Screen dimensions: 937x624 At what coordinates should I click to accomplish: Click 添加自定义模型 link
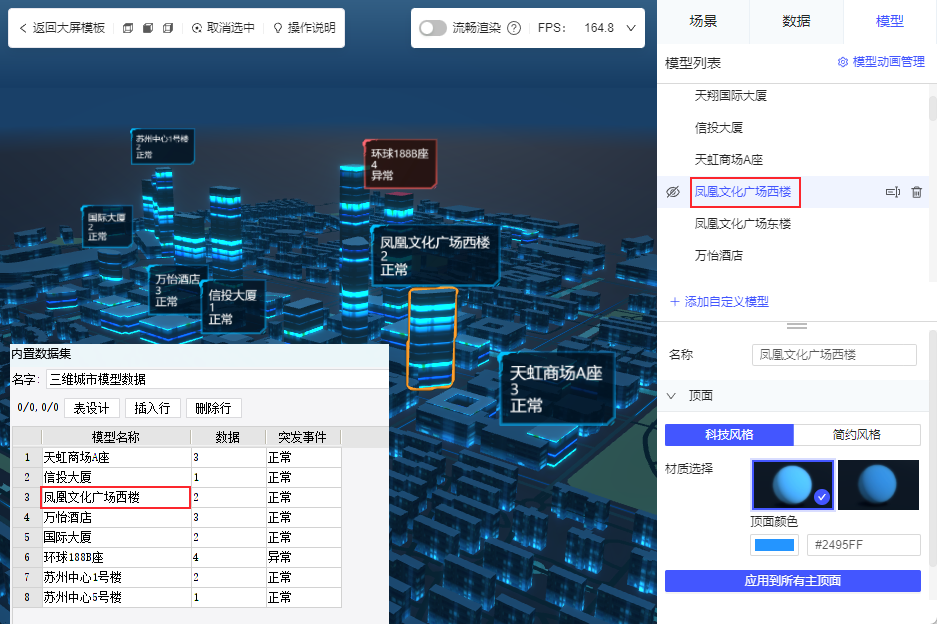(x=719, y=301)
